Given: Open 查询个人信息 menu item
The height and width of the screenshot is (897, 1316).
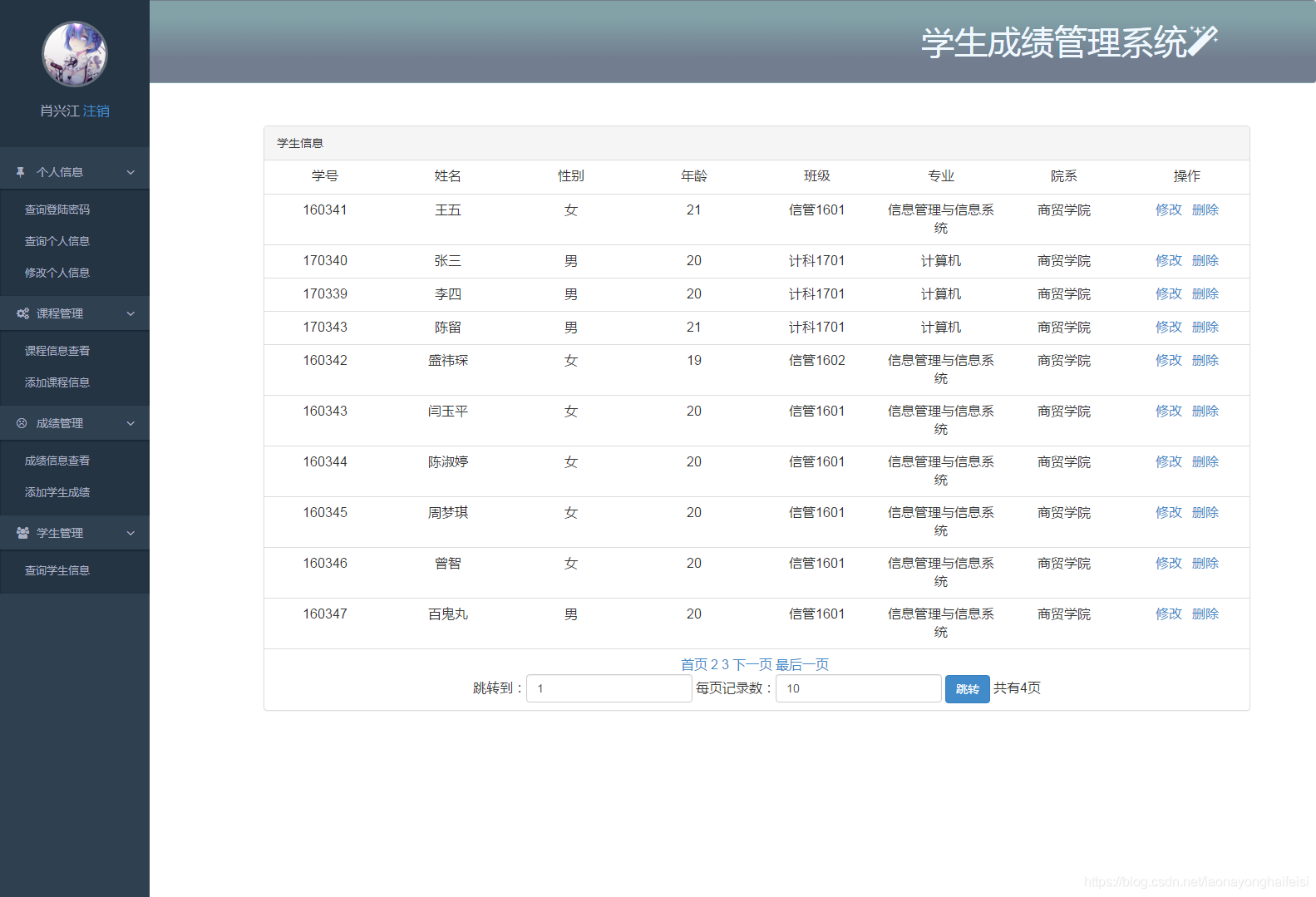Looking at the screenshot, I should pyautogui.click(x=57, y=241).
